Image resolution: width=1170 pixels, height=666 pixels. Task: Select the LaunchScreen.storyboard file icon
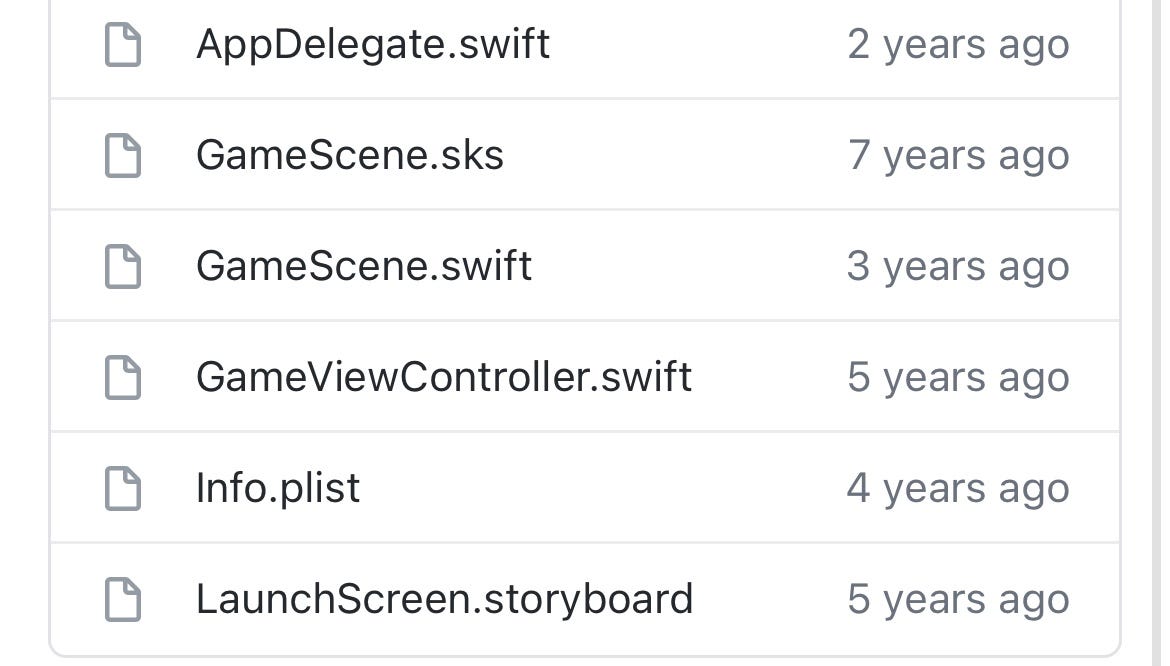pyautogui.click(x=123, y=600)
